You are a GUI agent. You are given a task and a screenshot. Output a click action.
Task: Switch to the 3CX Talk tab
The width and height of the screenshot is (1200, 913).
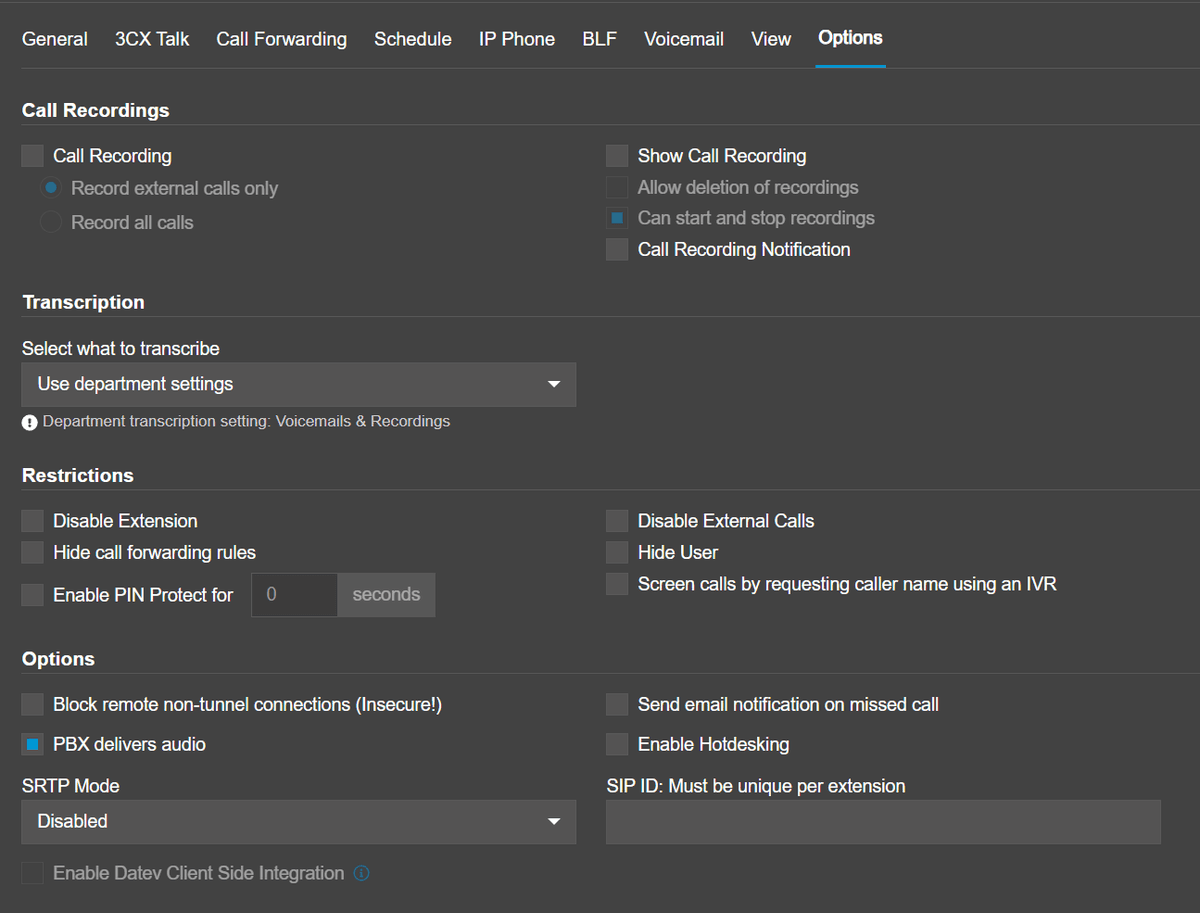pyautogui.click(x=152, y=39)
